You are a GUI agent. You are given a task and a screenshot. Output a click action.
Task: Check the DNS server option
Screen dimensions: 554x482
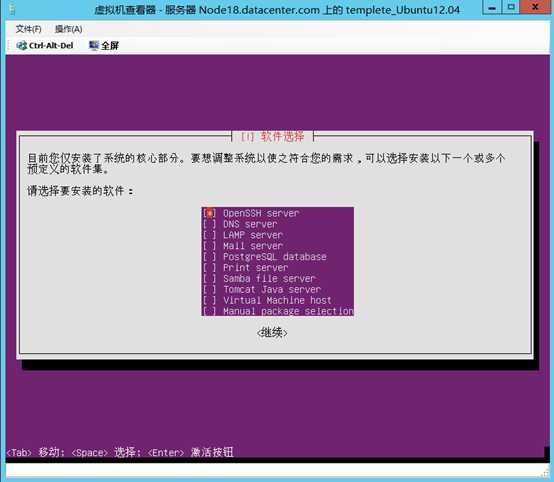click(x=210, y=224)
